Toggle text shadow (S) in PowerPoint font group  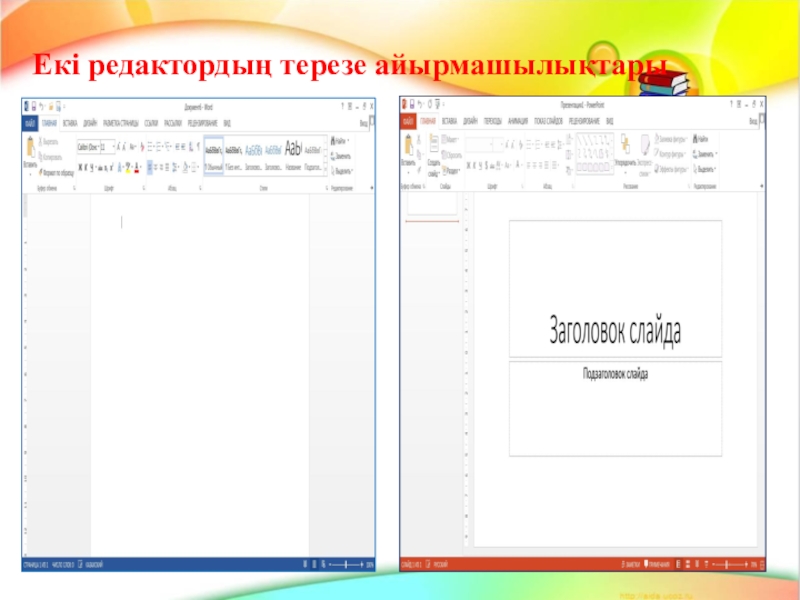[487, 165]
